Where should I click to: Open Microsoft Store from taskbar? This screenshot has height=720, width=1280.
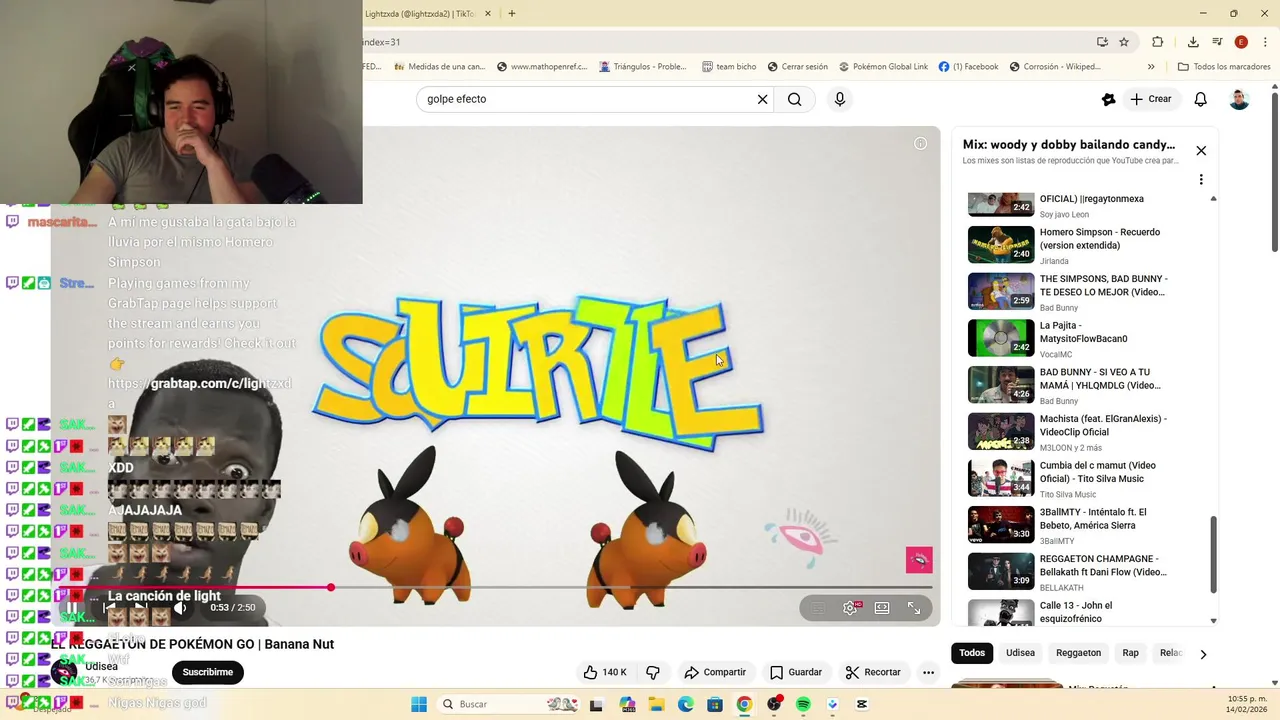(x=715, y=704)
